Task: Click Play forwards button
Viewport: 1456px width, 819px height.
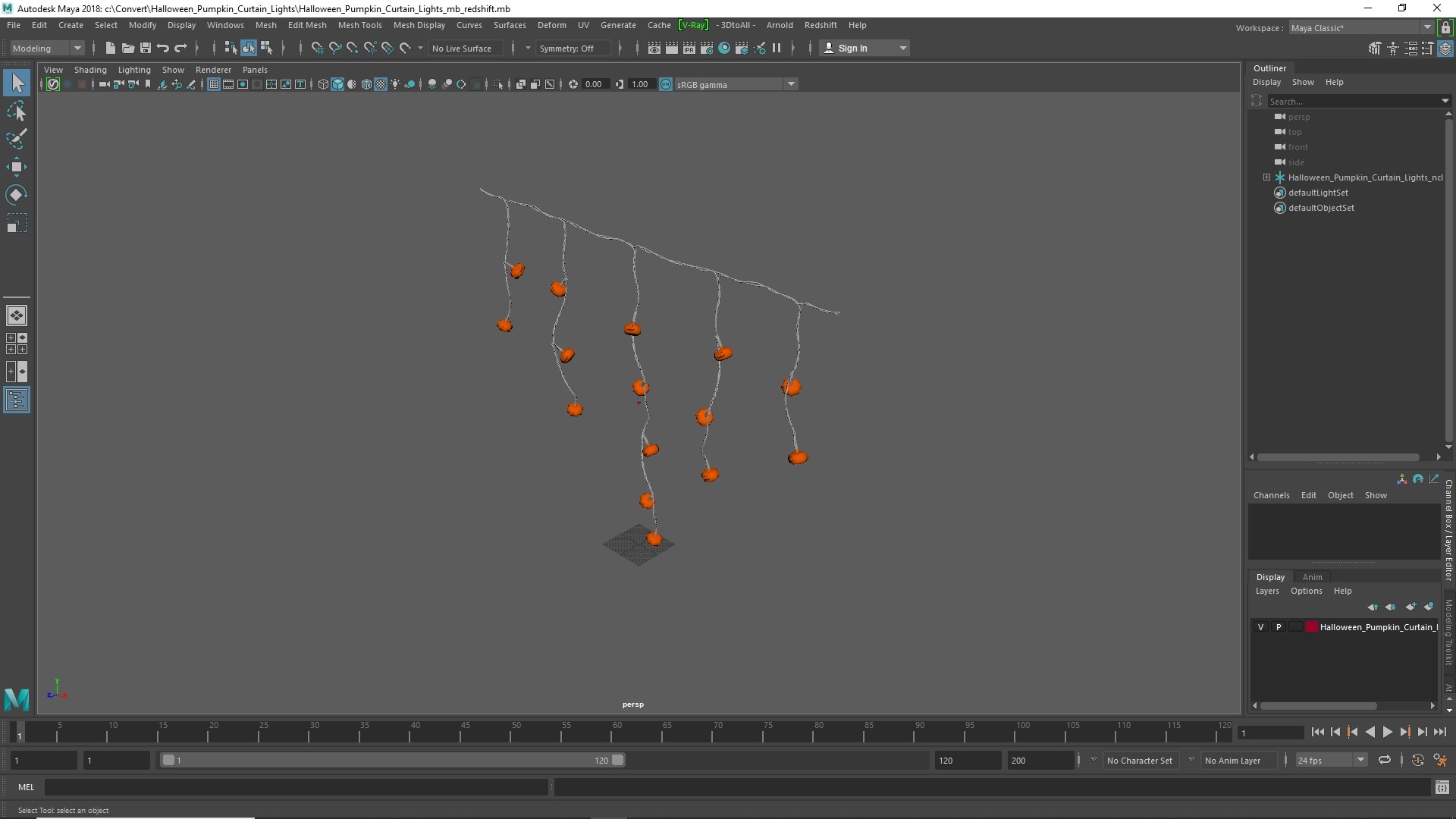Action: pos(1387,732)
